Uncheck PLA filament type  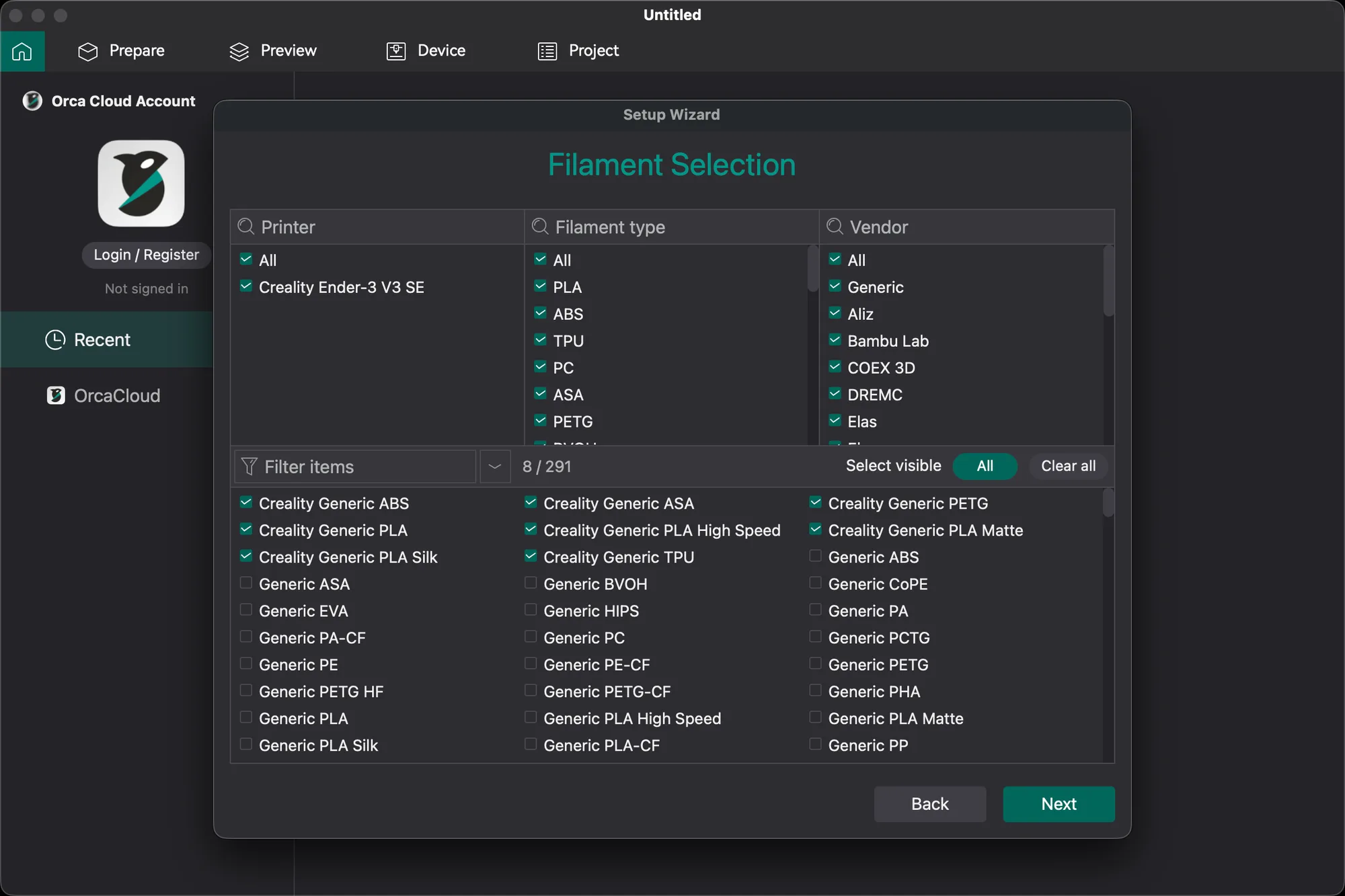pos(540,286)
